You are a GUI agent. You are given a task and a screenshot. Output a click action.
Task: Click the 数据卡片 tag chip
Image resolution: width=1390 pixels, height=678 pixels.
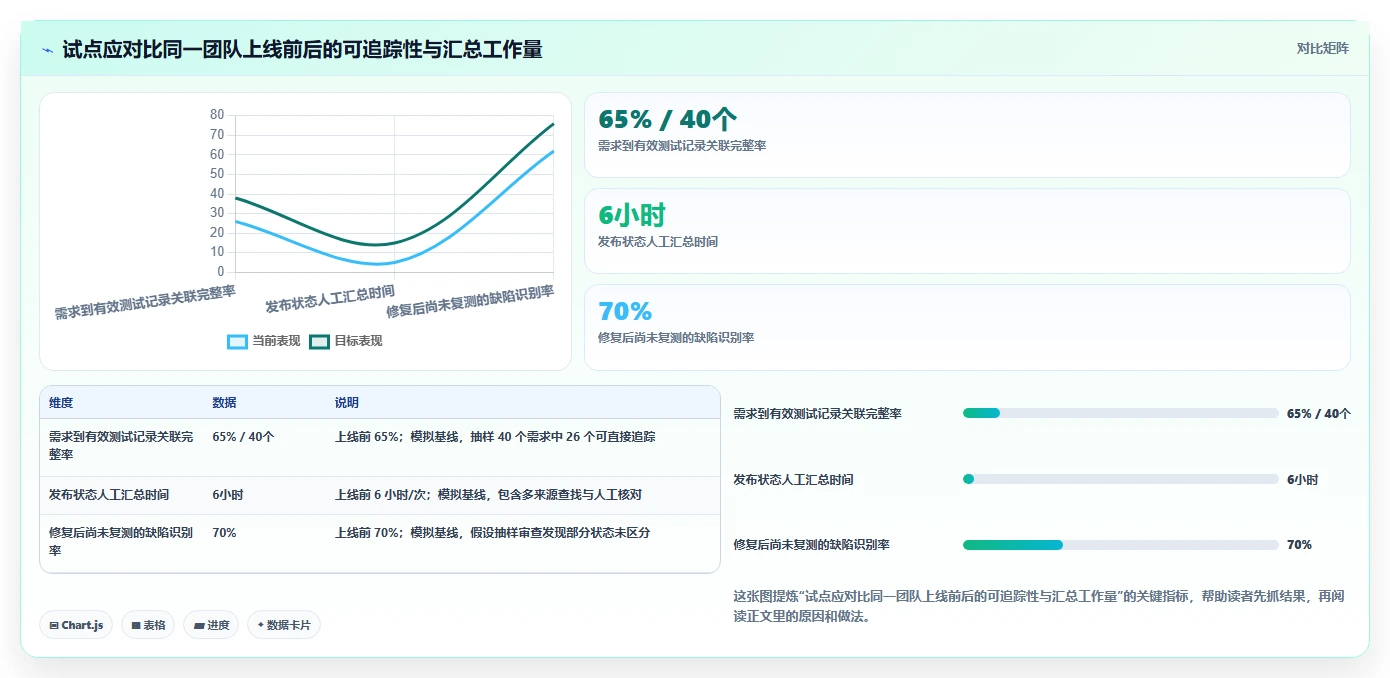(x=284, y=625)
